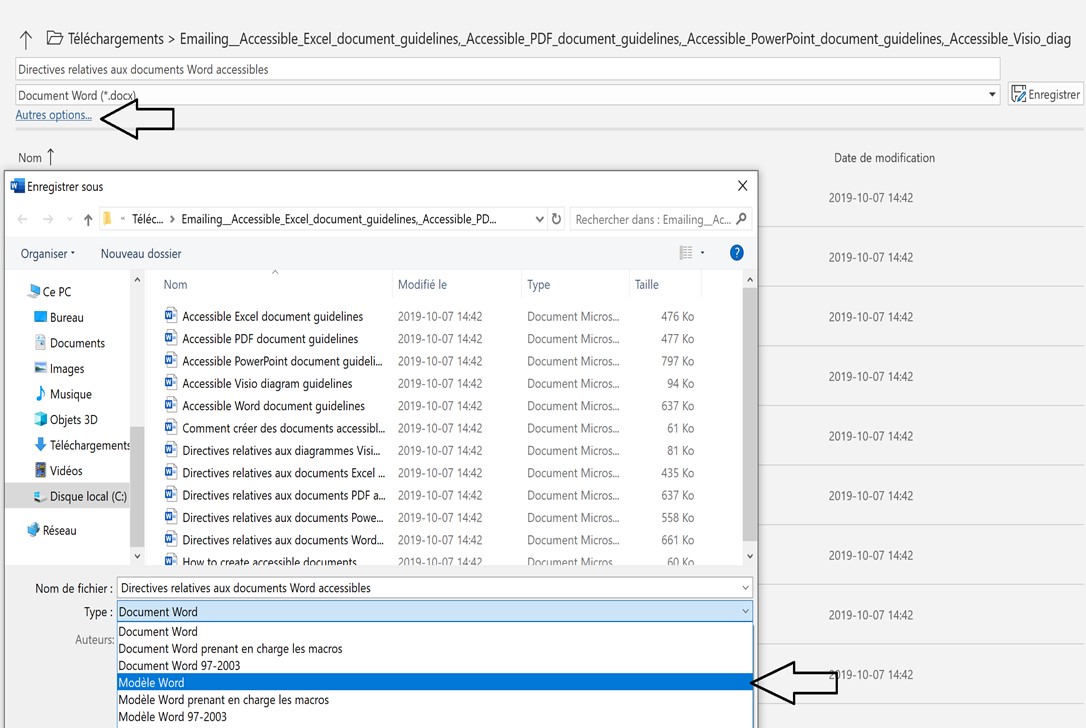Screen dimensions: 1086x728
Task: Click the Up folder arrow in dialog
Action: click(88, 219)
